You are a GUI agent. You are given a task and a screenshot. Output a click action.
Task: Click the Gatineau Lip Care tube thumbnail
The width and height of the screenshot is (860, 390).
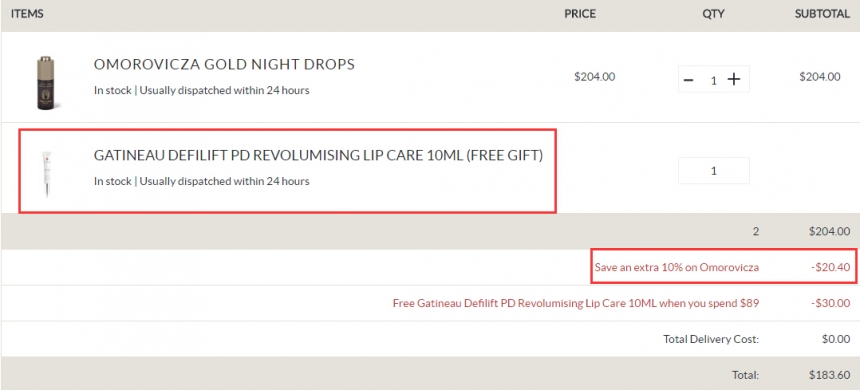click(47, 174)
